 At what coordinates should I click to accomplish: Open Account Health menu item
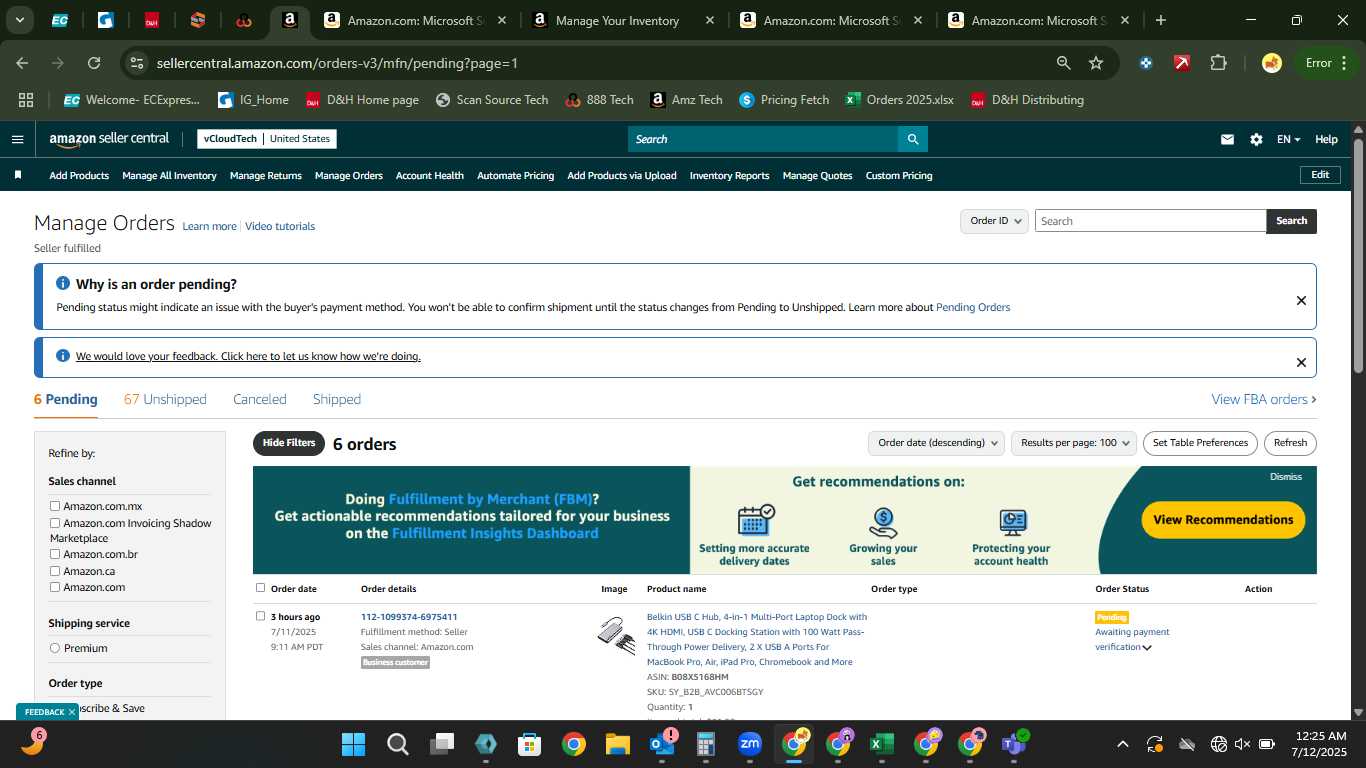pos(430,176)
